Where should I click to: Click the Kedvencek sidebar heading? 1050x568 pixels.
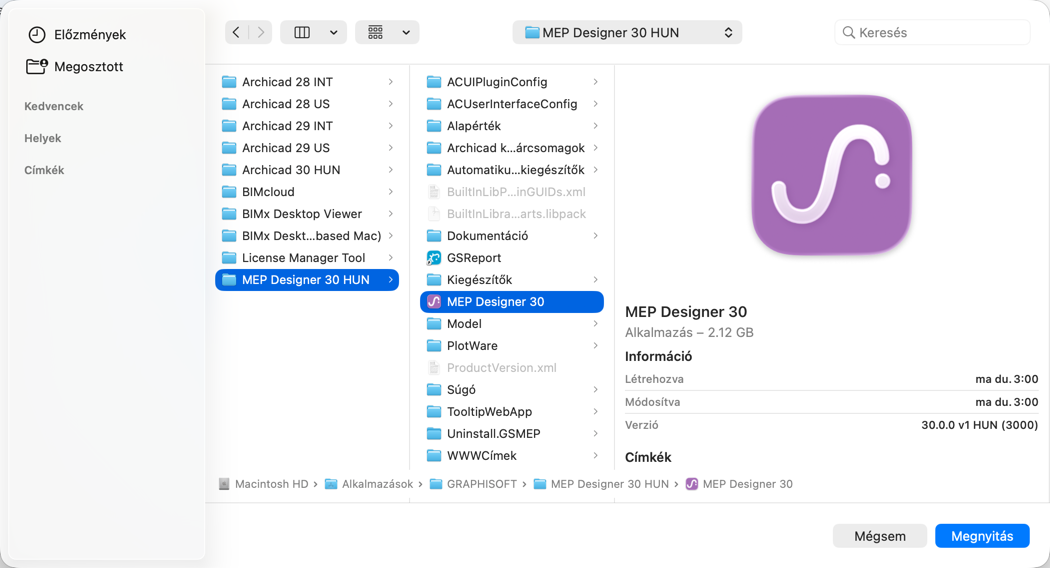54,106
